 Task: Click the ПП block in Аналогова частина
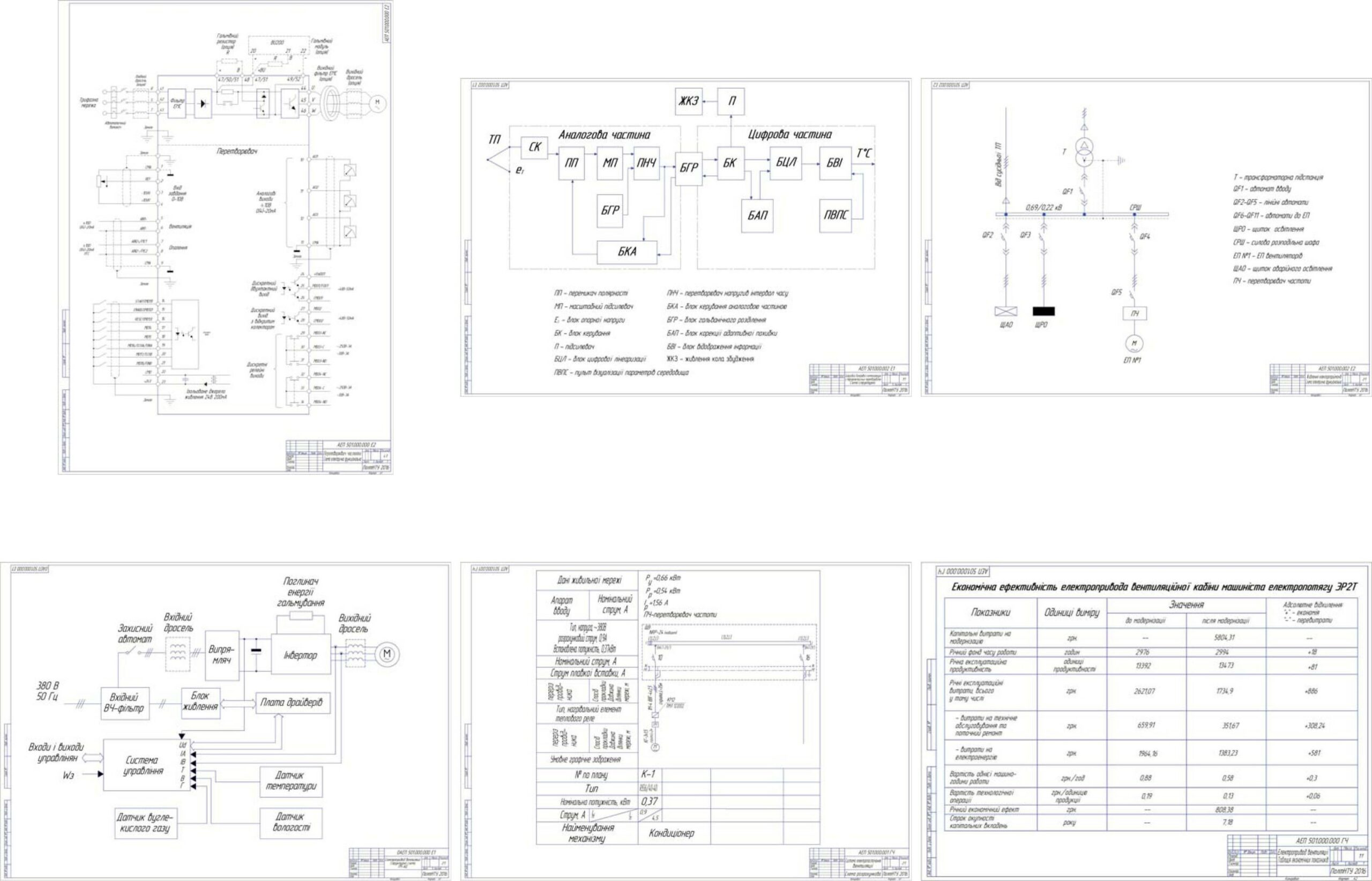pyautogui.click(x=571, y=163)
